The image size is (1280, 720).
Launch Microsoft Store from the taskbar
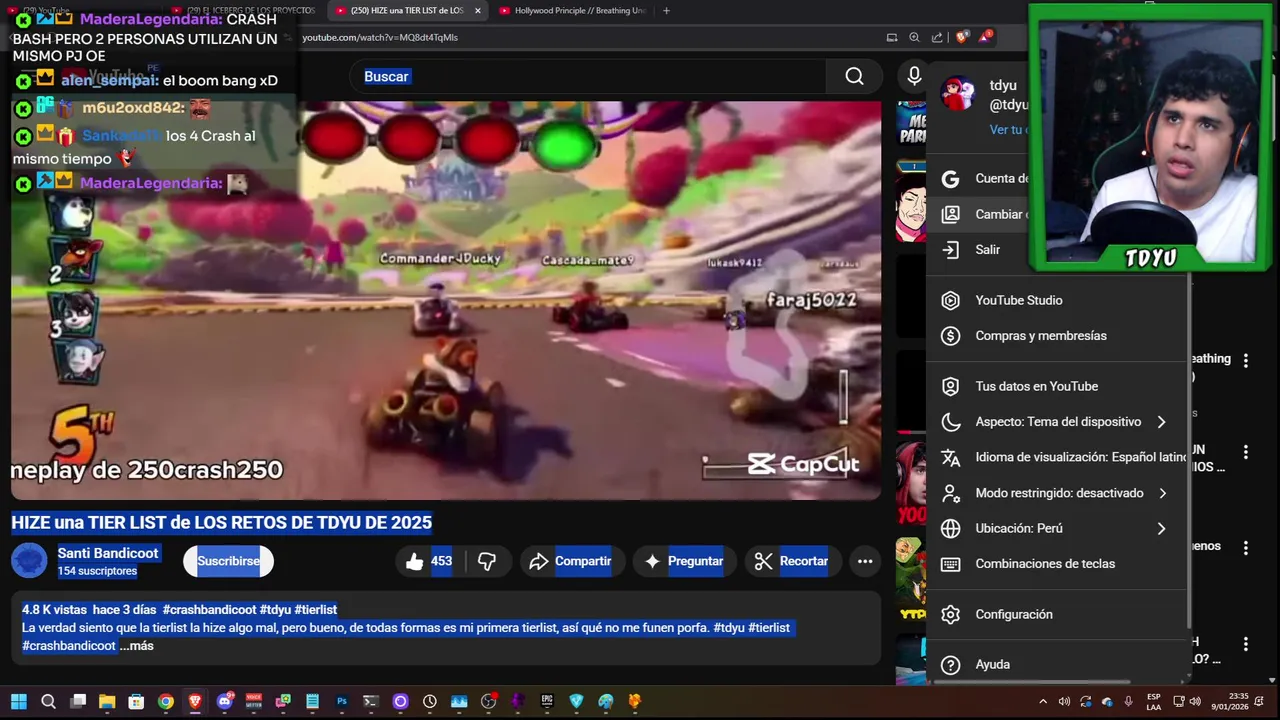(x=136, y=701)
